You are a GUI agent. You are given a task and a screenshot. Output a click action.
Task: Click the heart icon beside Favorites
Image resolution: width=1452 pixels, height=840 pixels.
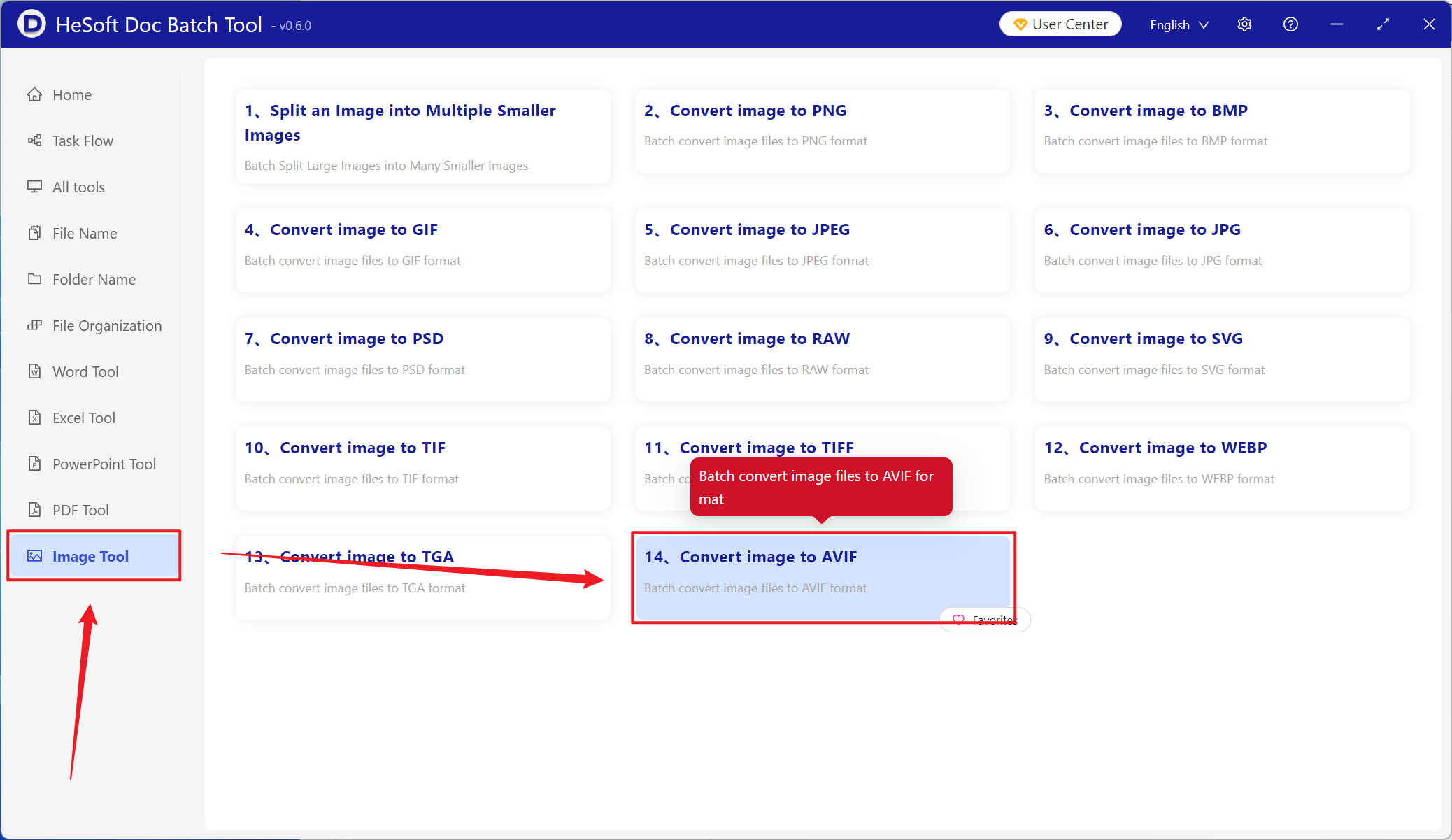pyautogui.click(x=958, y=620)
